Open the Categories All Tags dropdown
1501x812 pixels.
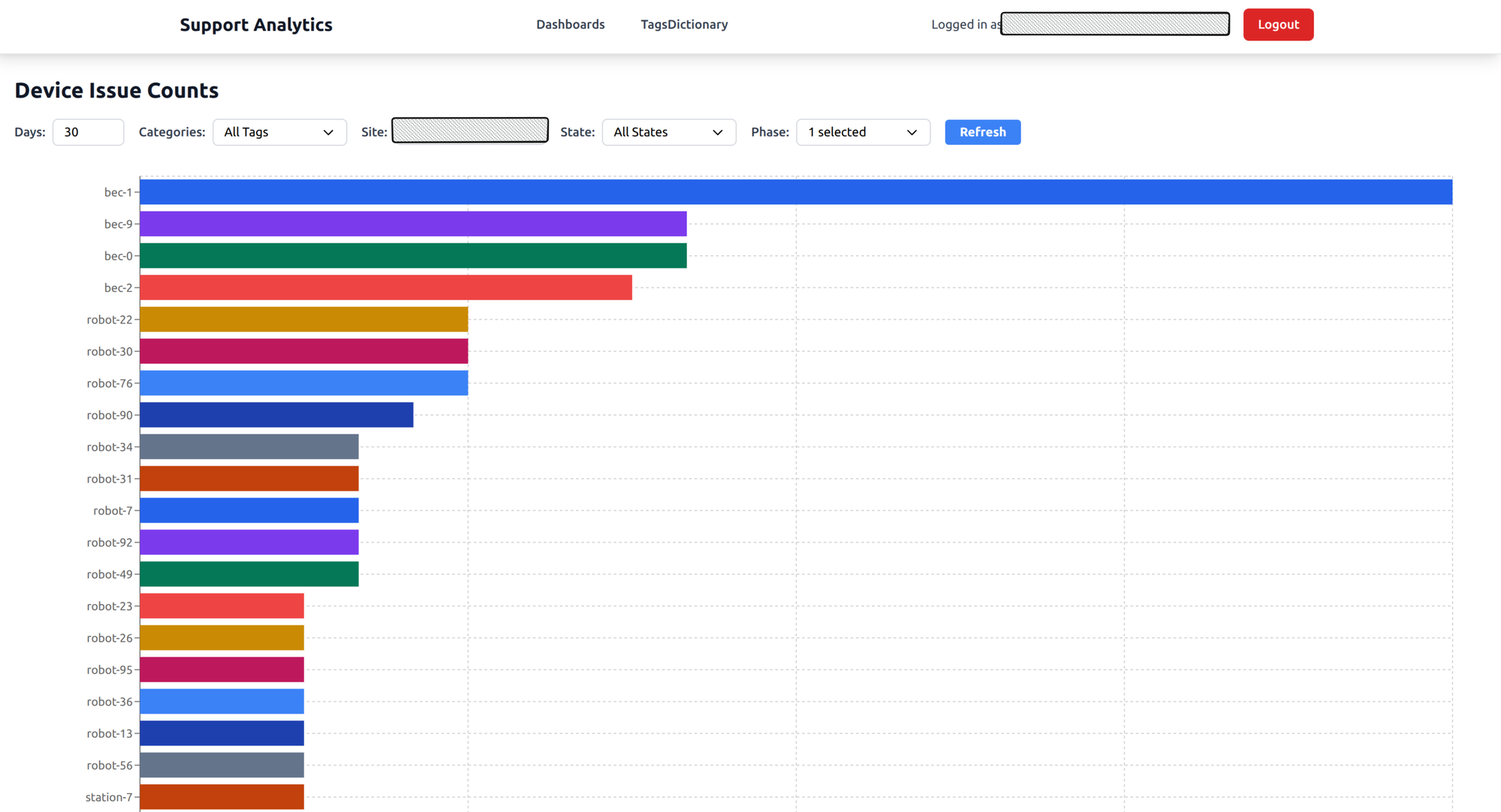[279, 132]
